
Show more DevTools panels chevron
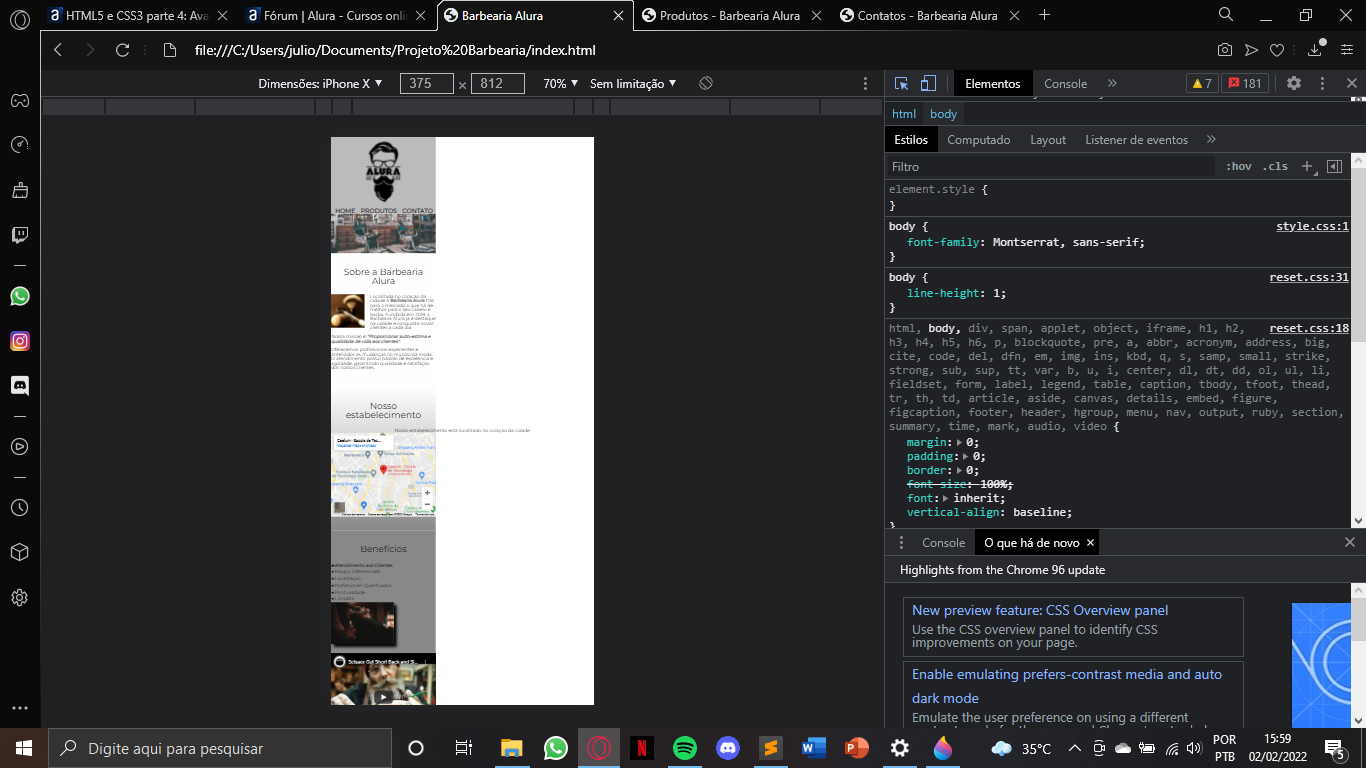pyautogui.click(x=1112, y=84)
